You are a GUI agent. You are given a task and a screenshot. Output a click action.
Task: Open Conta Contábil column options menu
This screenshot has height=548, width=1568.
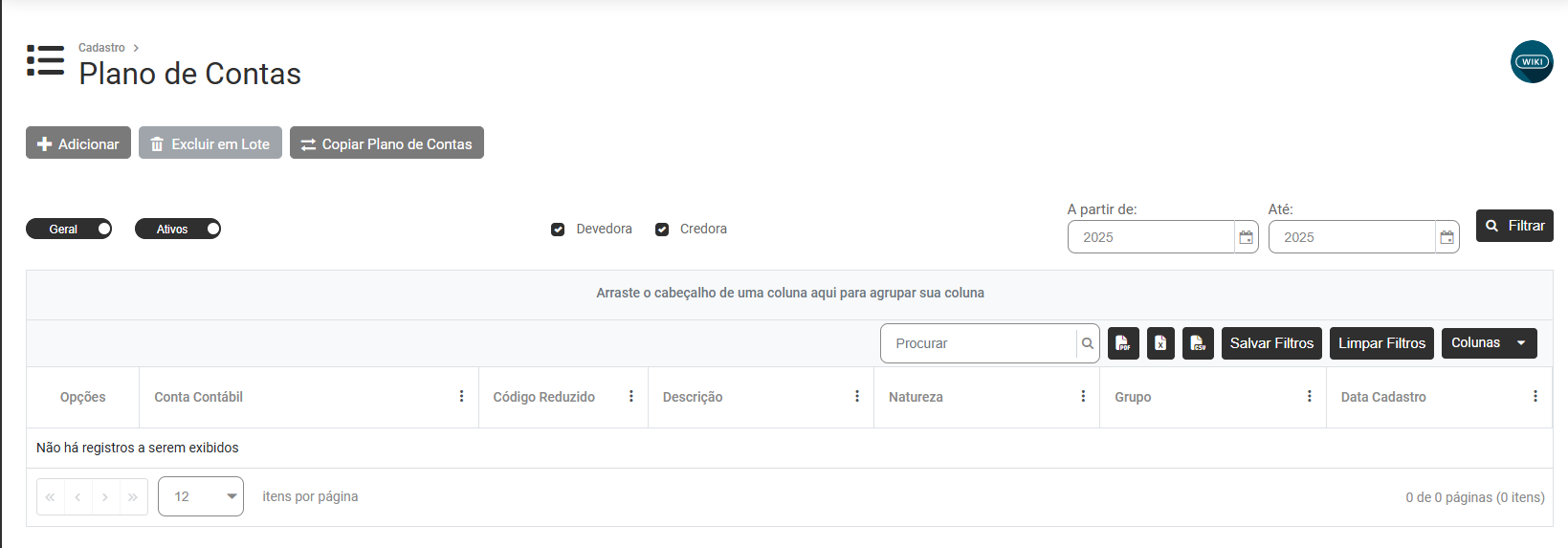point(461,397)
